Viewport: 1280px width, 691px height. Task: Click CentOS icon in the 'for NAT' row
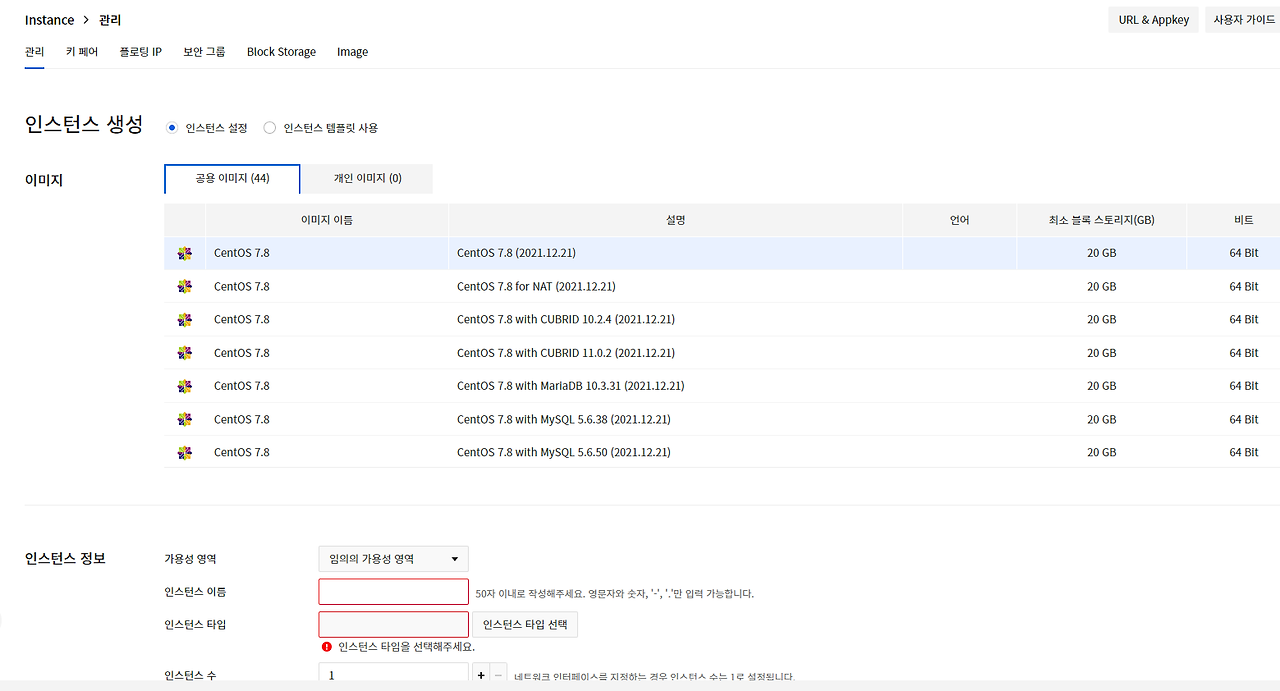point(184,287)
